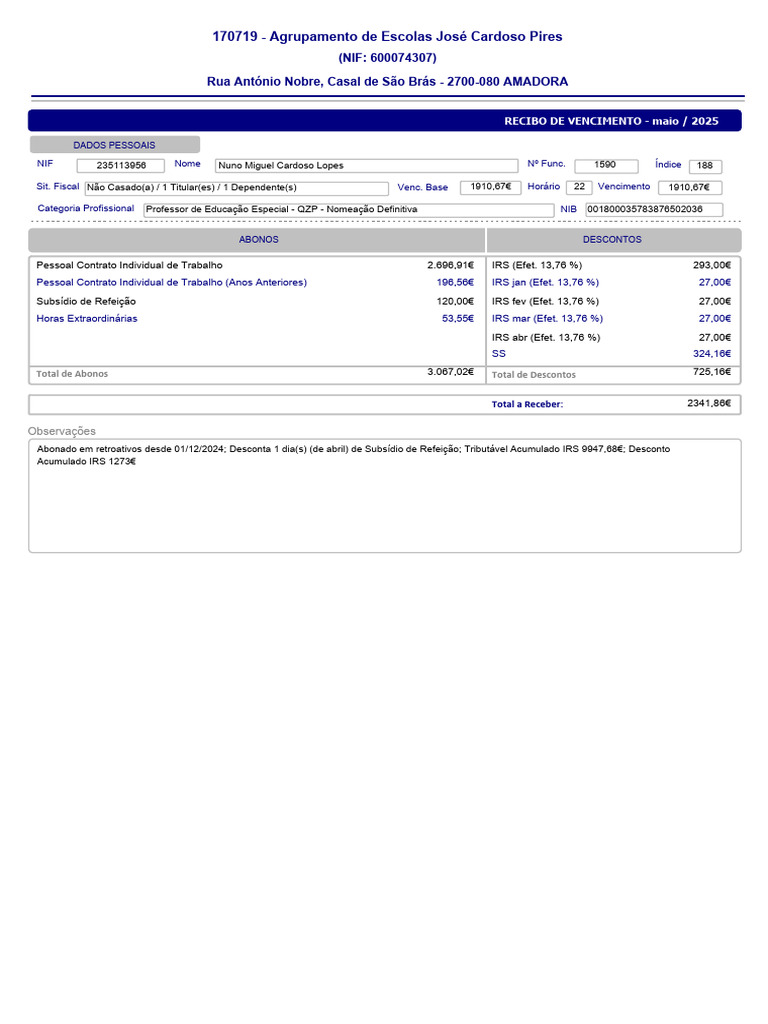768x1024 pixels.
Task: Click the SS discount line 324,16€
Action: 612,354
